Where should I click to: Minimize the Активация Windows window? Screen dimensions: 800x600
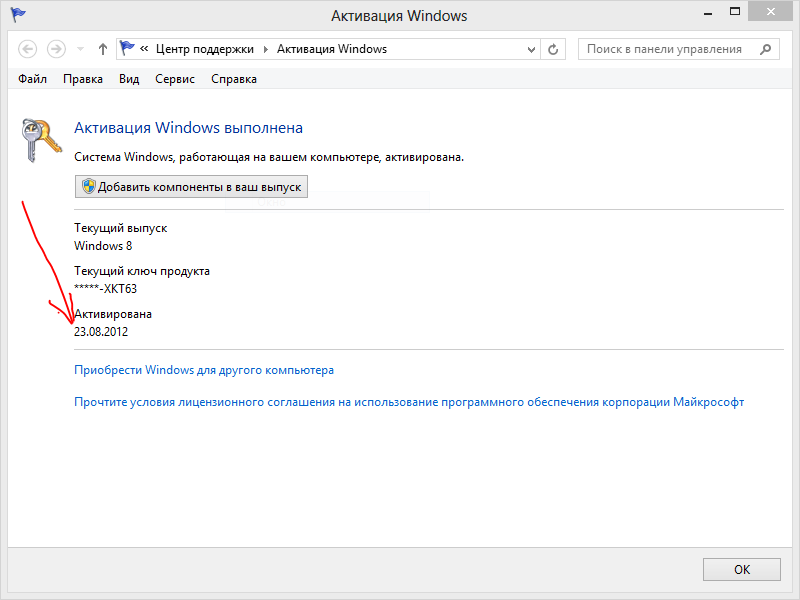[x=708, y=13]
